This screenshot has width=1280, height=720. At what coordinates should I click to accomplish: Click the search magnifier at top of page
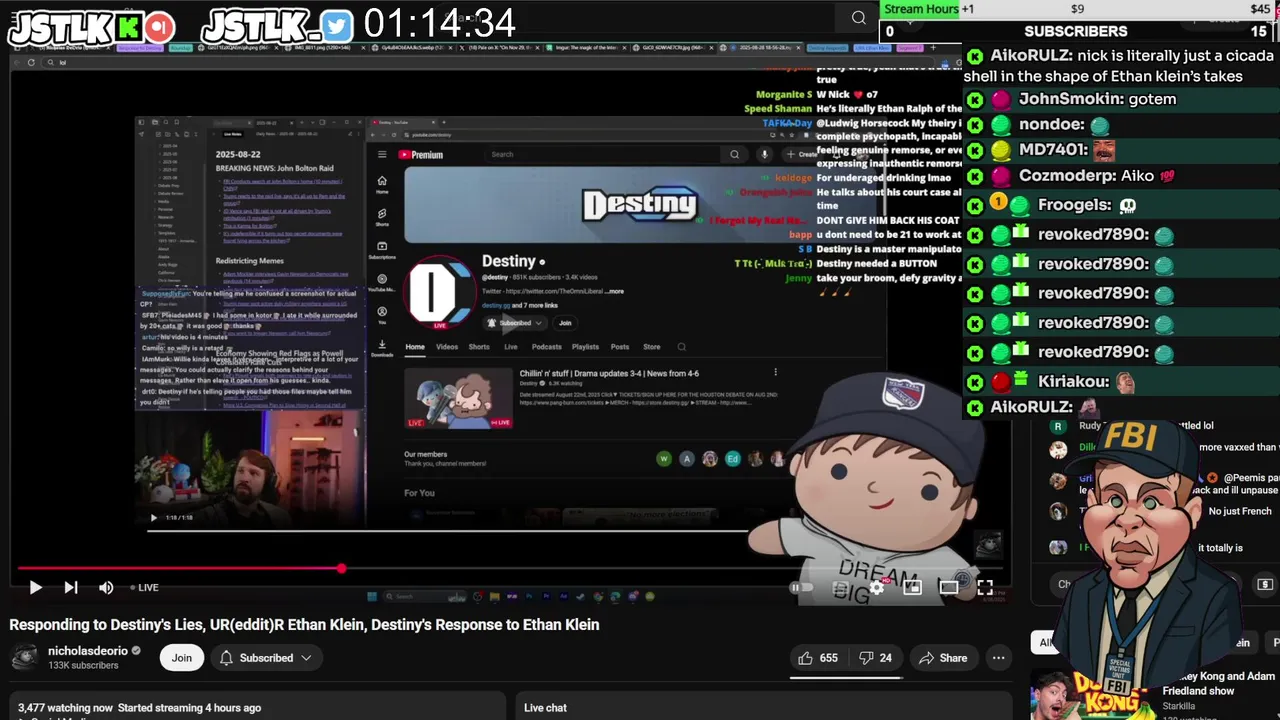[x=858, y=18]
